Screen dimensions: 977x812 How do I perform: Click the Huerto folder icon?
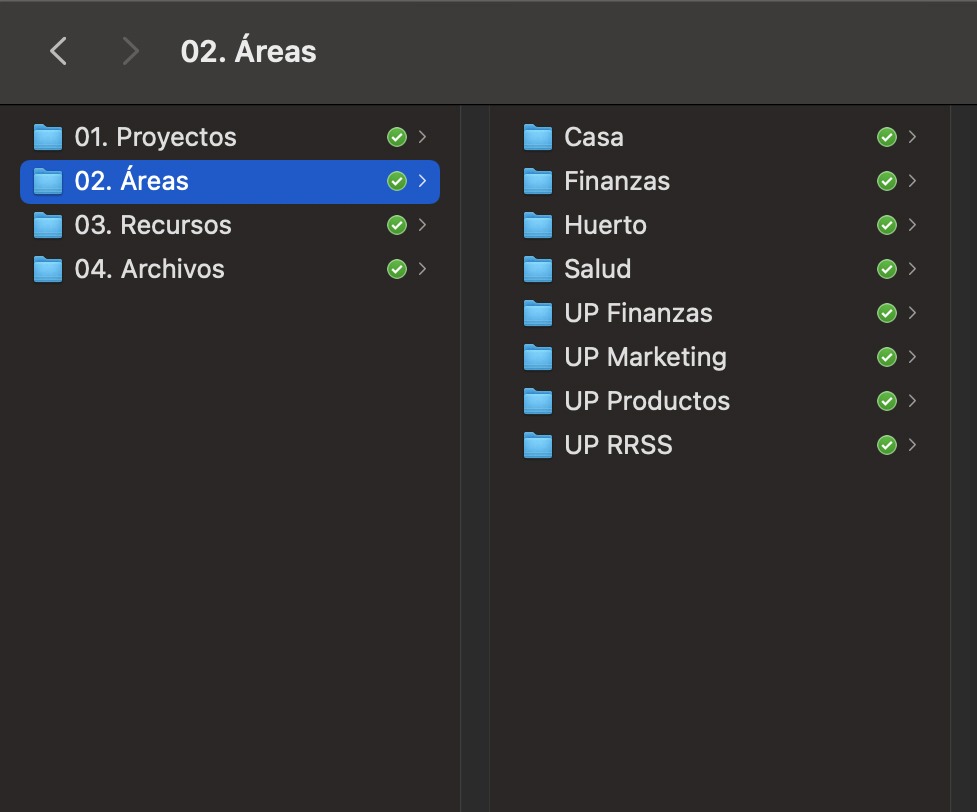538,225
